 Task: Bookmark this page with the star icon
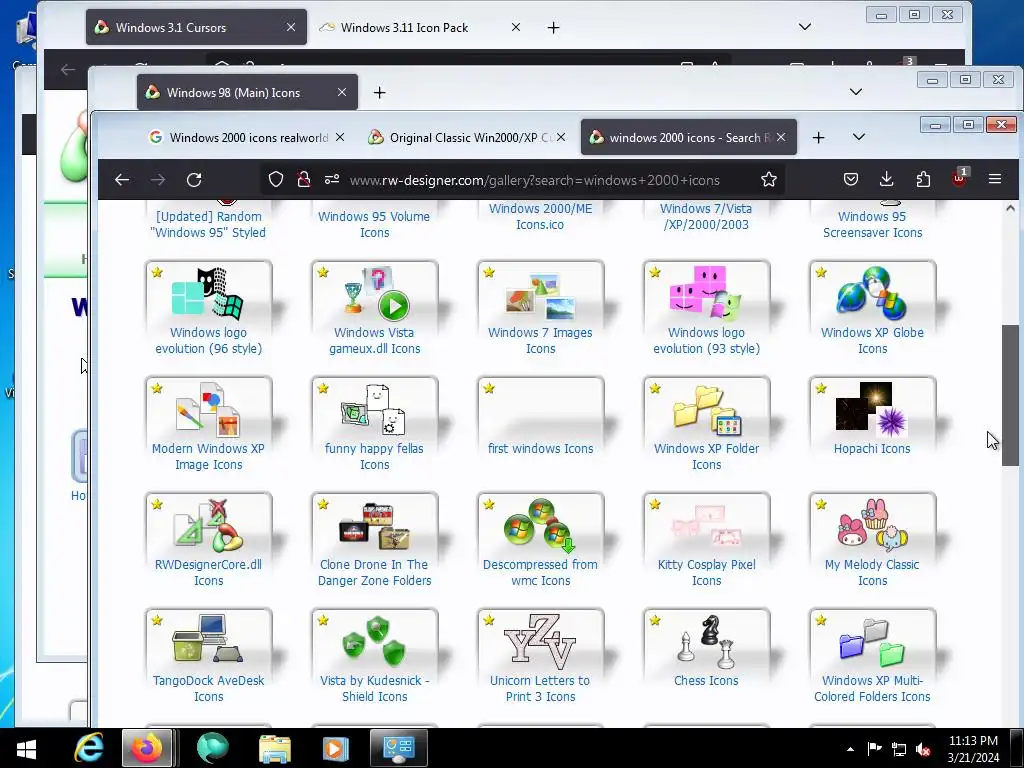(x=769, y=180)
